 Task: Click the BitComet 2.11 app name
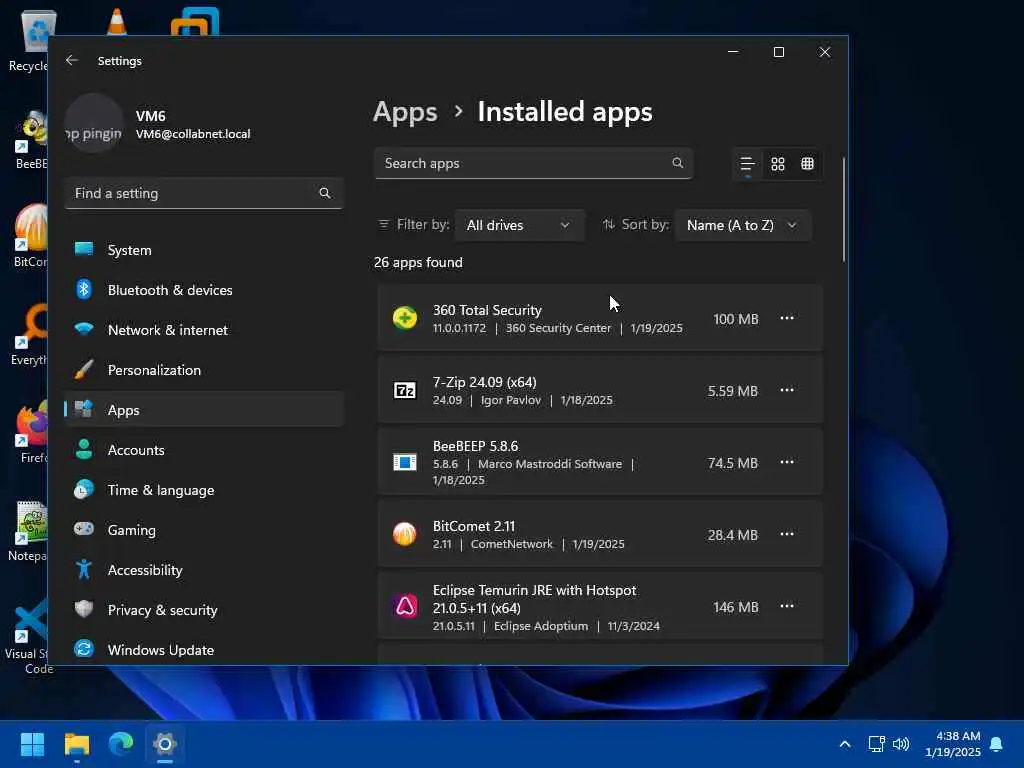473,526
